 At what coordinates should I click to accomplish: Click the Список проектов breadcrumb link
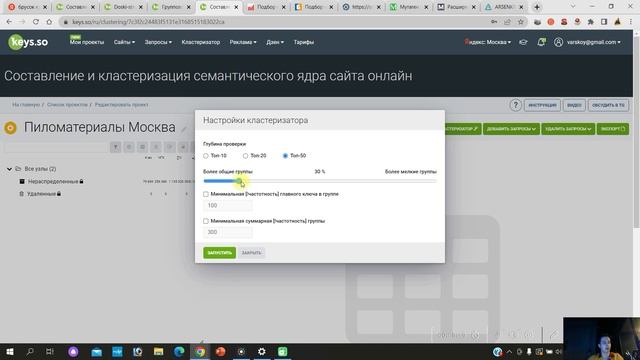click(67, 104)
